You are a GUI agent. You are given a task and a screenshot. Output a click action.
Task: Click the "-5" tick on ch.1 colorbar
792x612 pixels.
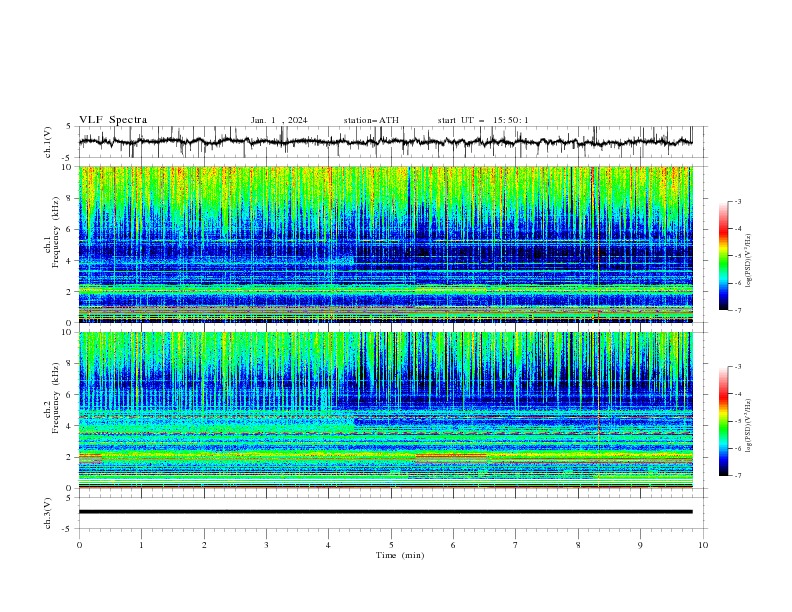pos(738,256)
